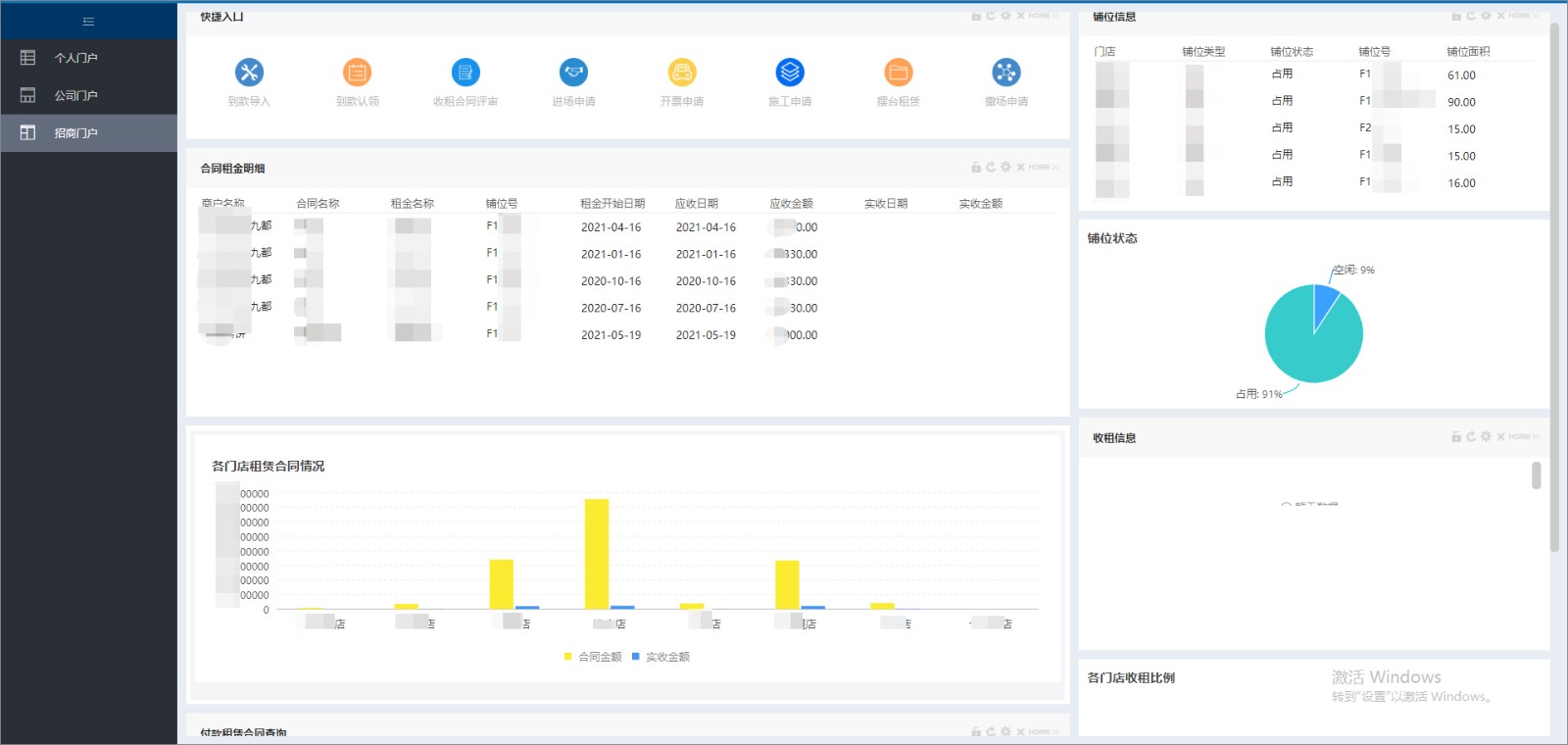Screen dimensions: 1568x745
Task: Open 施工申请 layers icon
Action: (x=790, y=73)
